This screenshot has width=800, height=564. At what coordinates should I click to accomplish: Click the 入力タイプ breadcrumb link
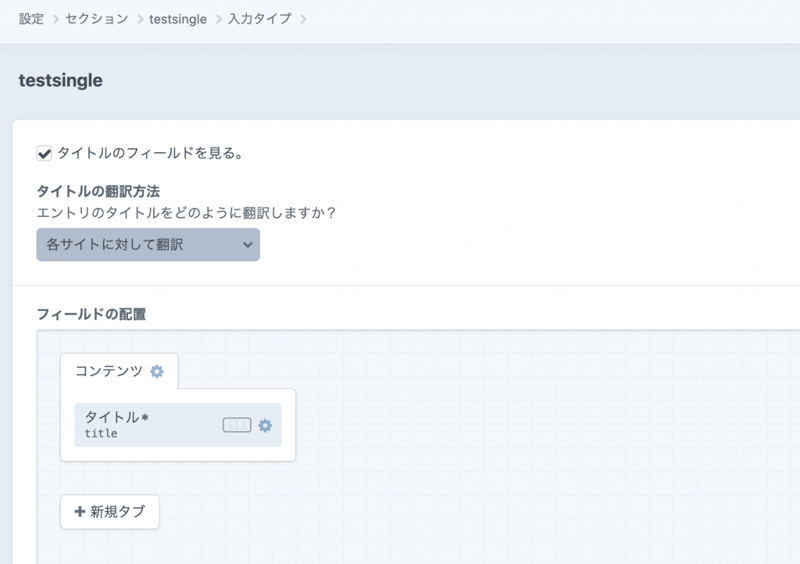pos(259,19)
